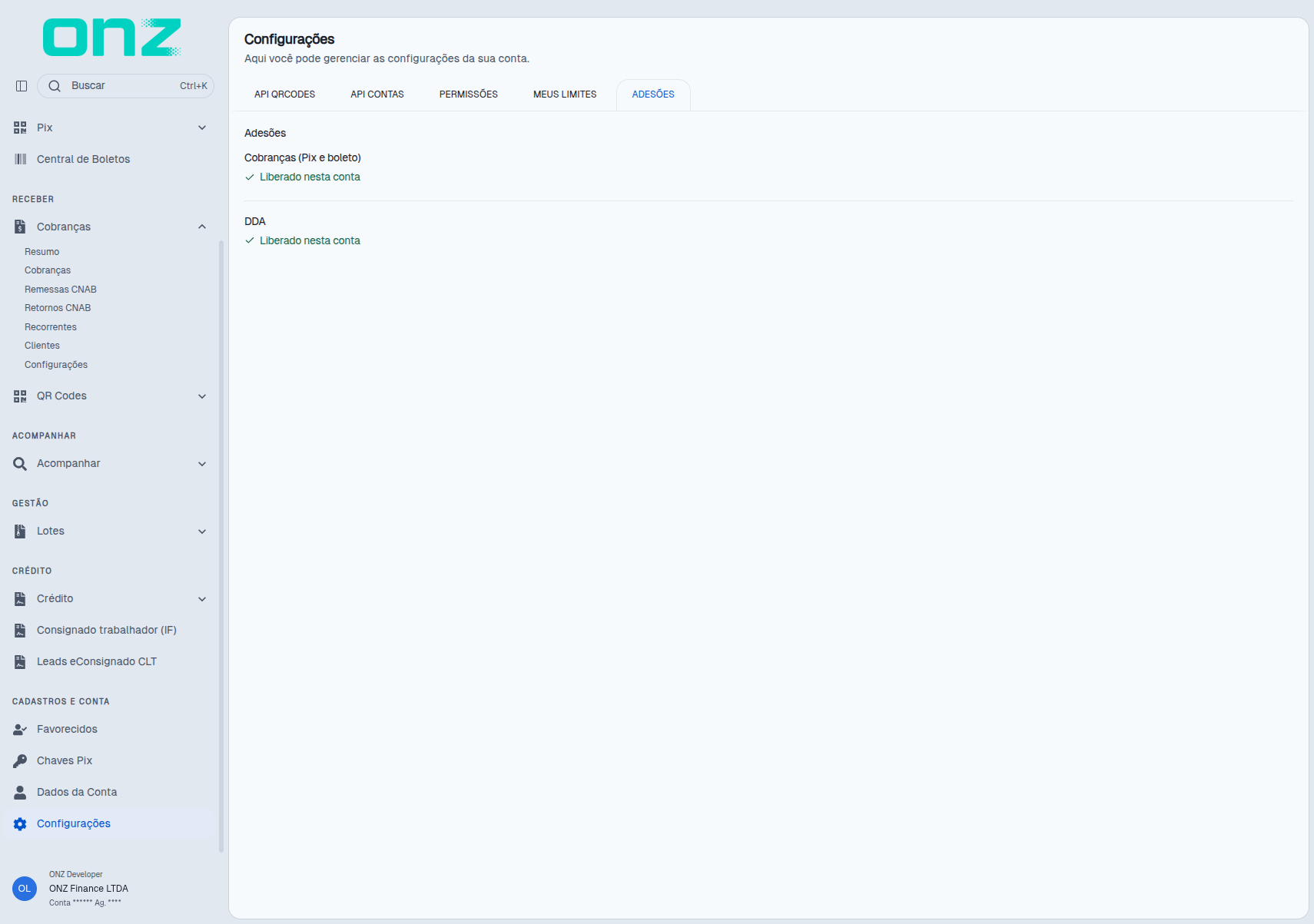The height and width of the screenshot is (924, 1314).
Task: Click the QR Codes icon
Action: click(20, 396)
